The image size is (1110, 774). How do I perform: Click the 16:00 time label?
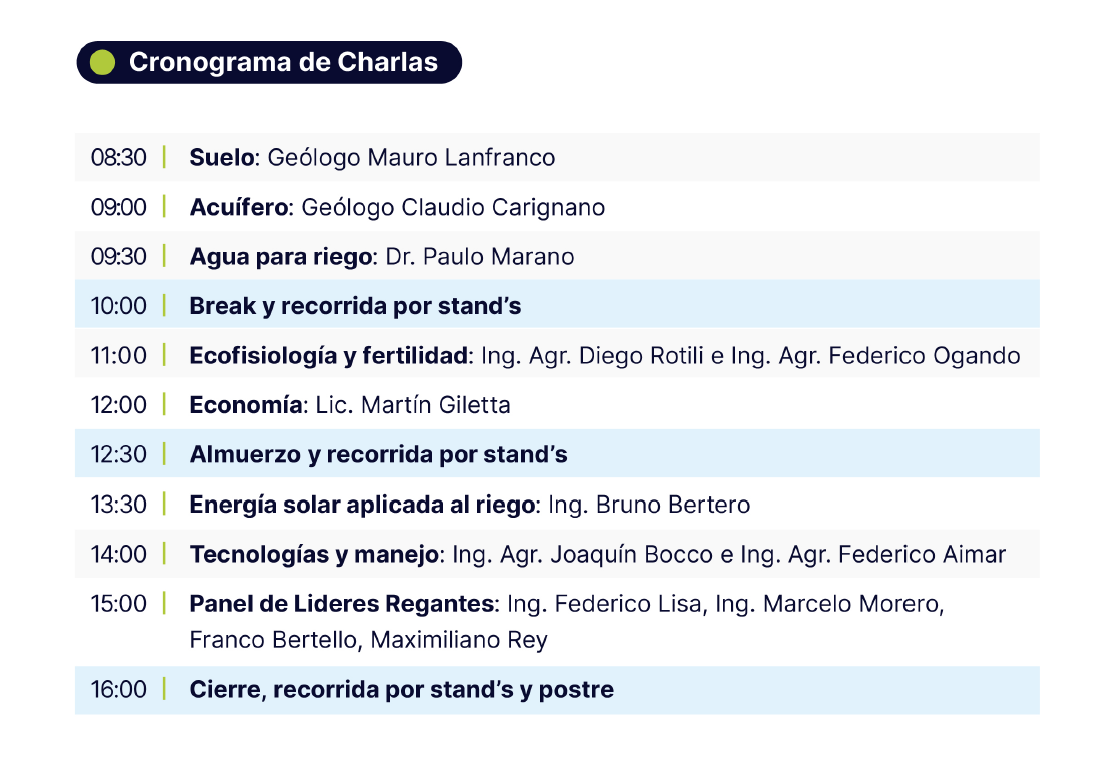[x=118, y=689]
